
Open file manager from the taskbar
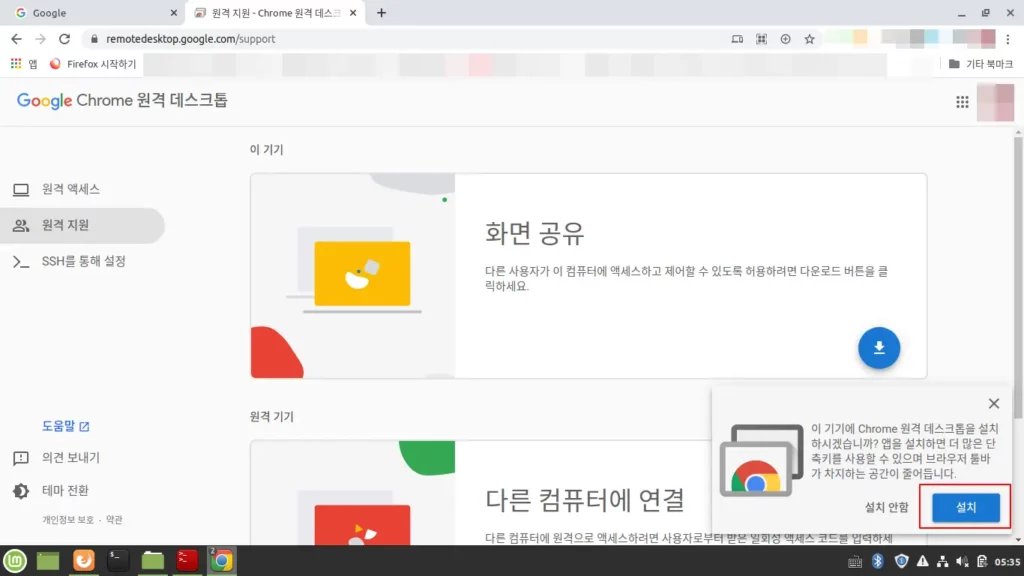pyautogui.click(x=152, y=560)
